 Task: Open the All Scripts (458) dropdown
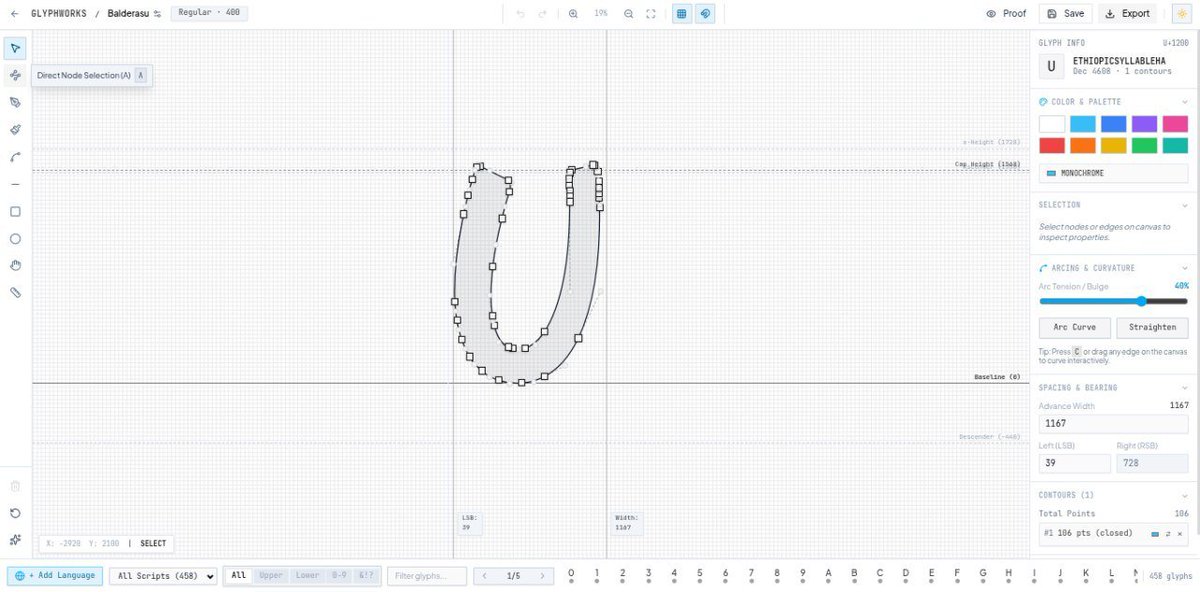(163, 576)
